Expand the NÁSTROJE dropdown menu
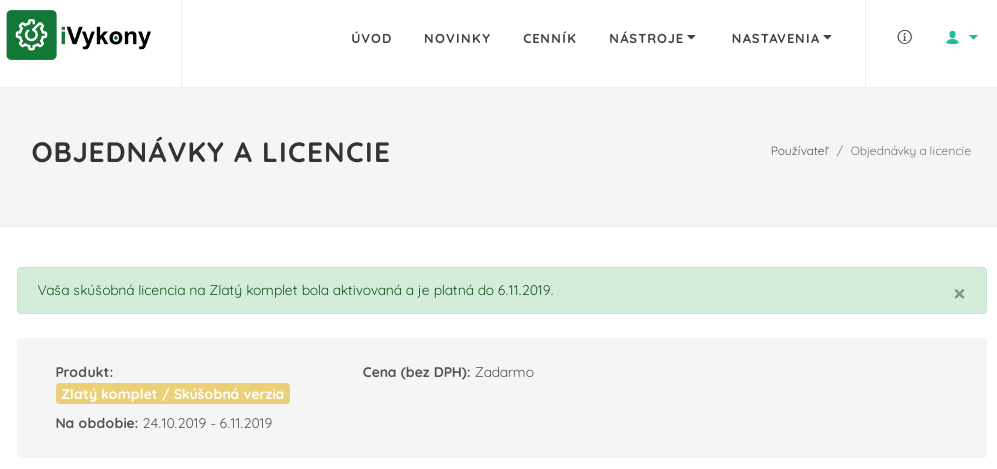 652,39
